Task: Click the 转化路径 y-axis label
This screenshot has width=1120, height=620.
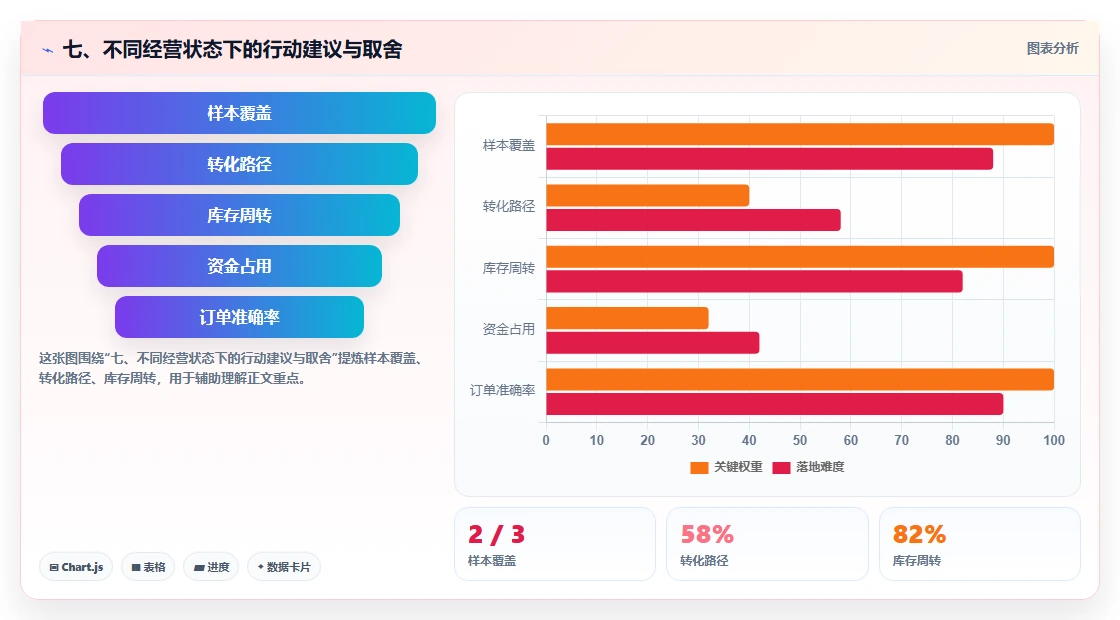Action: coord(509,206)
